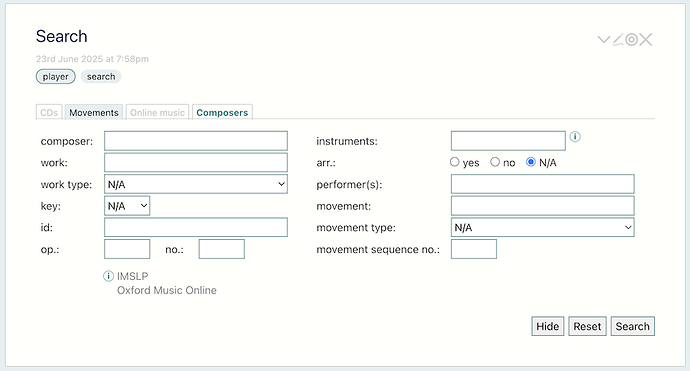Screen dimensions: 690x371
Task: Select the Online music tab
Action: [157, 112]
